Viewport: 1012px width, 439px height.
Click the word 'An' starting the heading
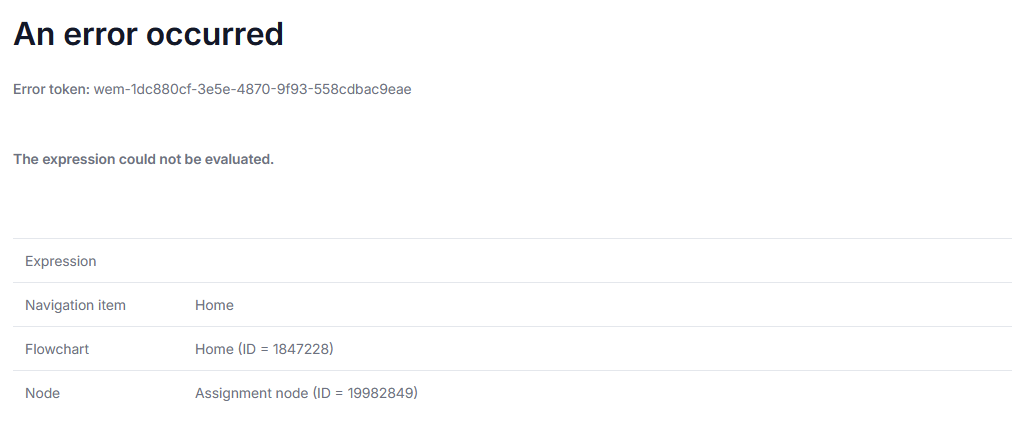(32, 34)
